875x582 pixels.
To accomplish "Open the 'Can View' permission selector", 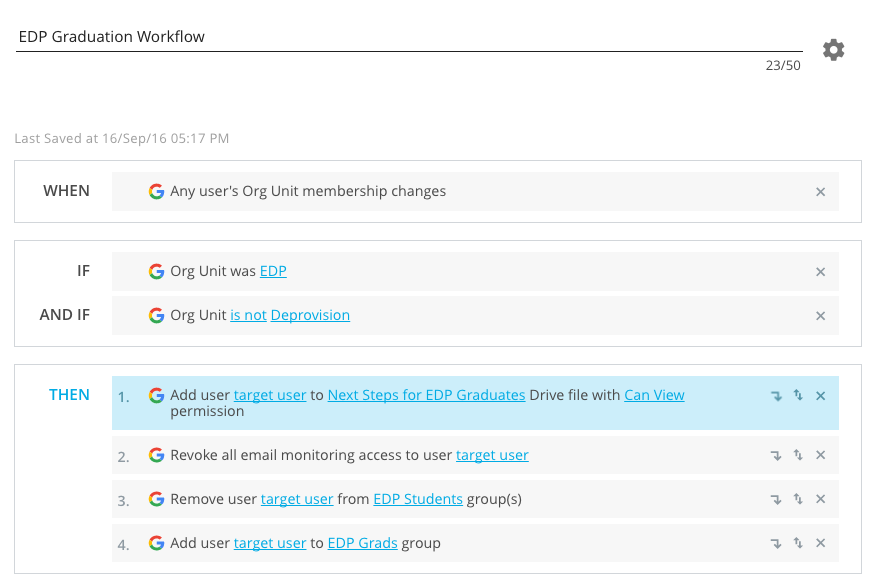I will pos(654,395).
